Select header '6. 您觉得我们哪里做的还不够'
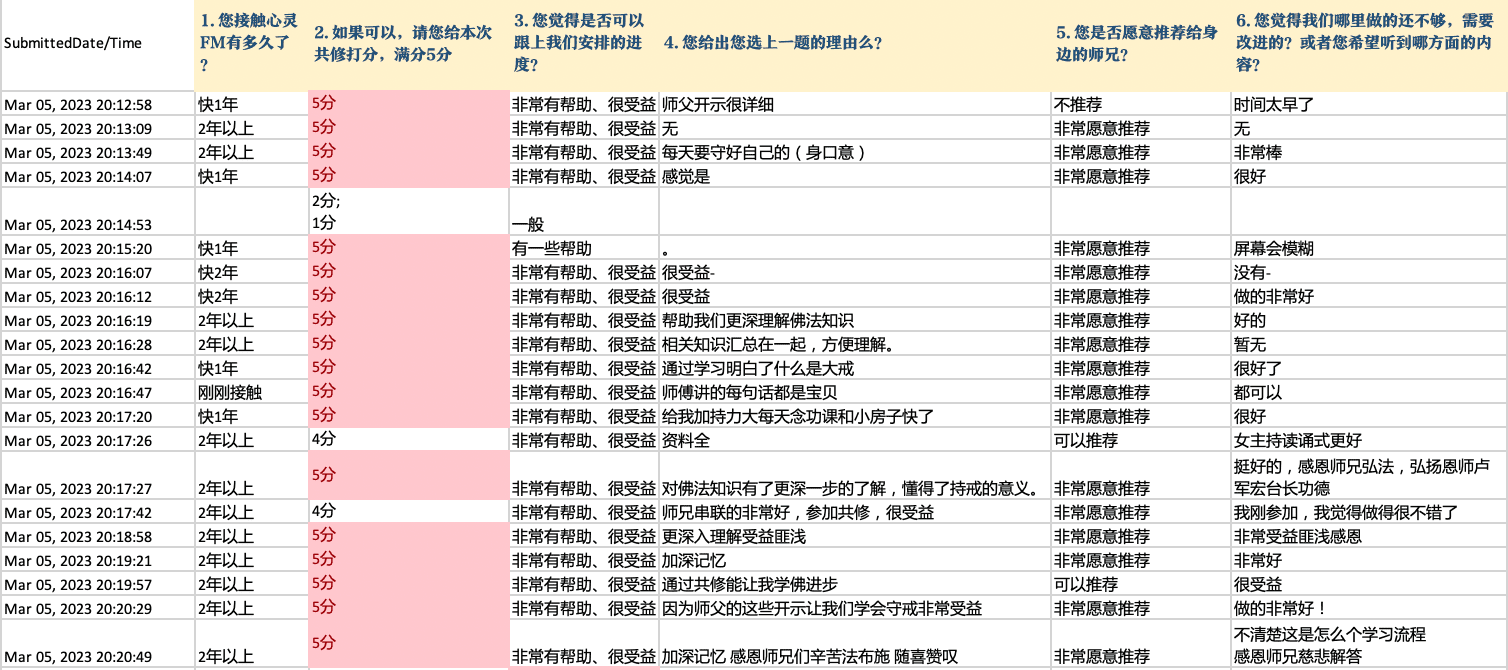This screenshot has height=670, width=1508. pyautogui.click(x=1368, y=47)
